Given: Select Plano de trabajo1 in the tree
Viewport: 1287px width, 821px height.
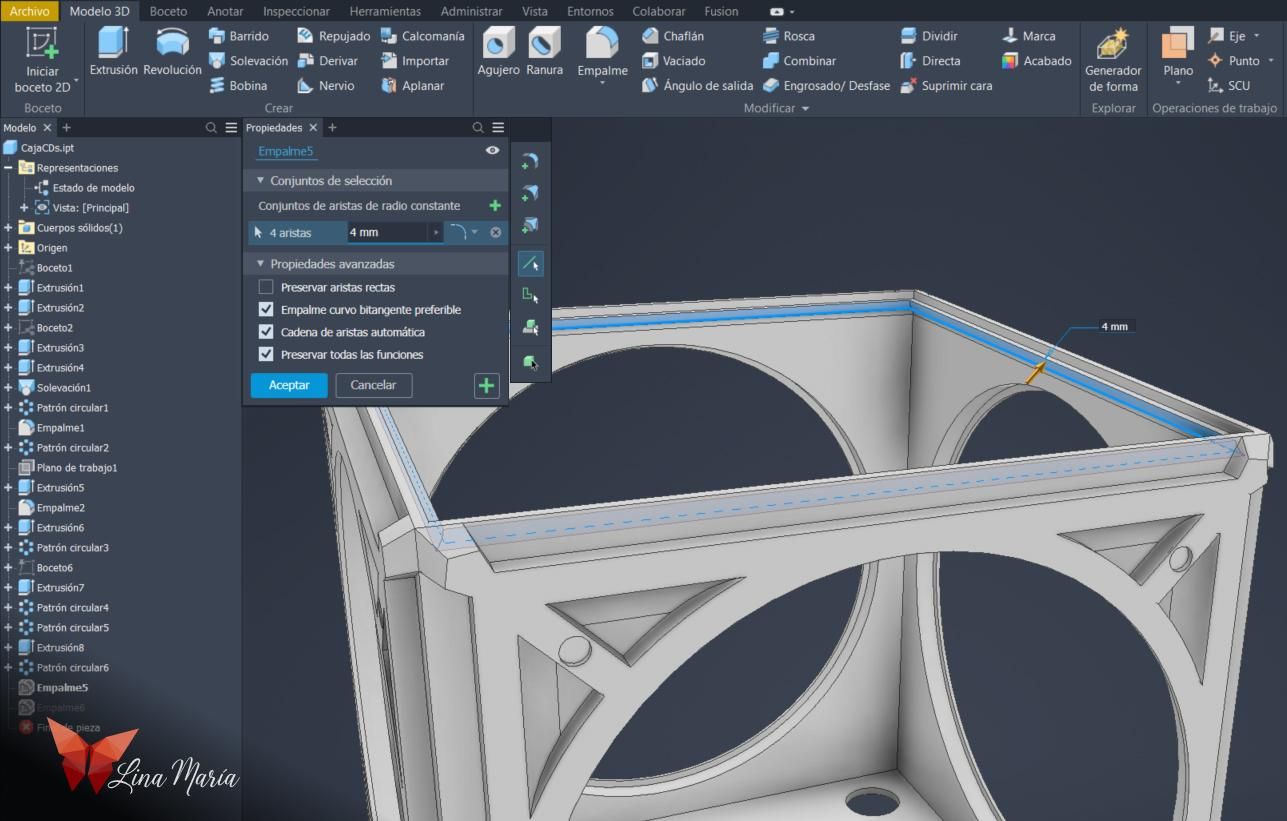Looking at the screenshot, I should coord(77,468).
